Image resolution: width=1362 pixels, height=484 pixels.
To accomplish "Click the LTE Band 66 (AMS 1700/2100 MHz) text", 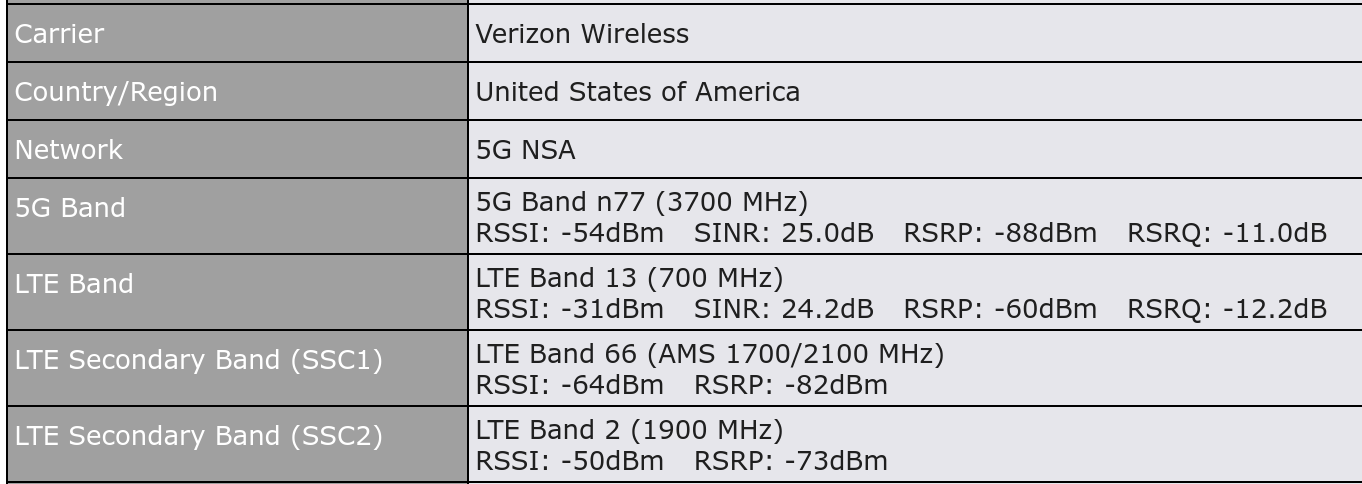I will [x=709, y=353].
